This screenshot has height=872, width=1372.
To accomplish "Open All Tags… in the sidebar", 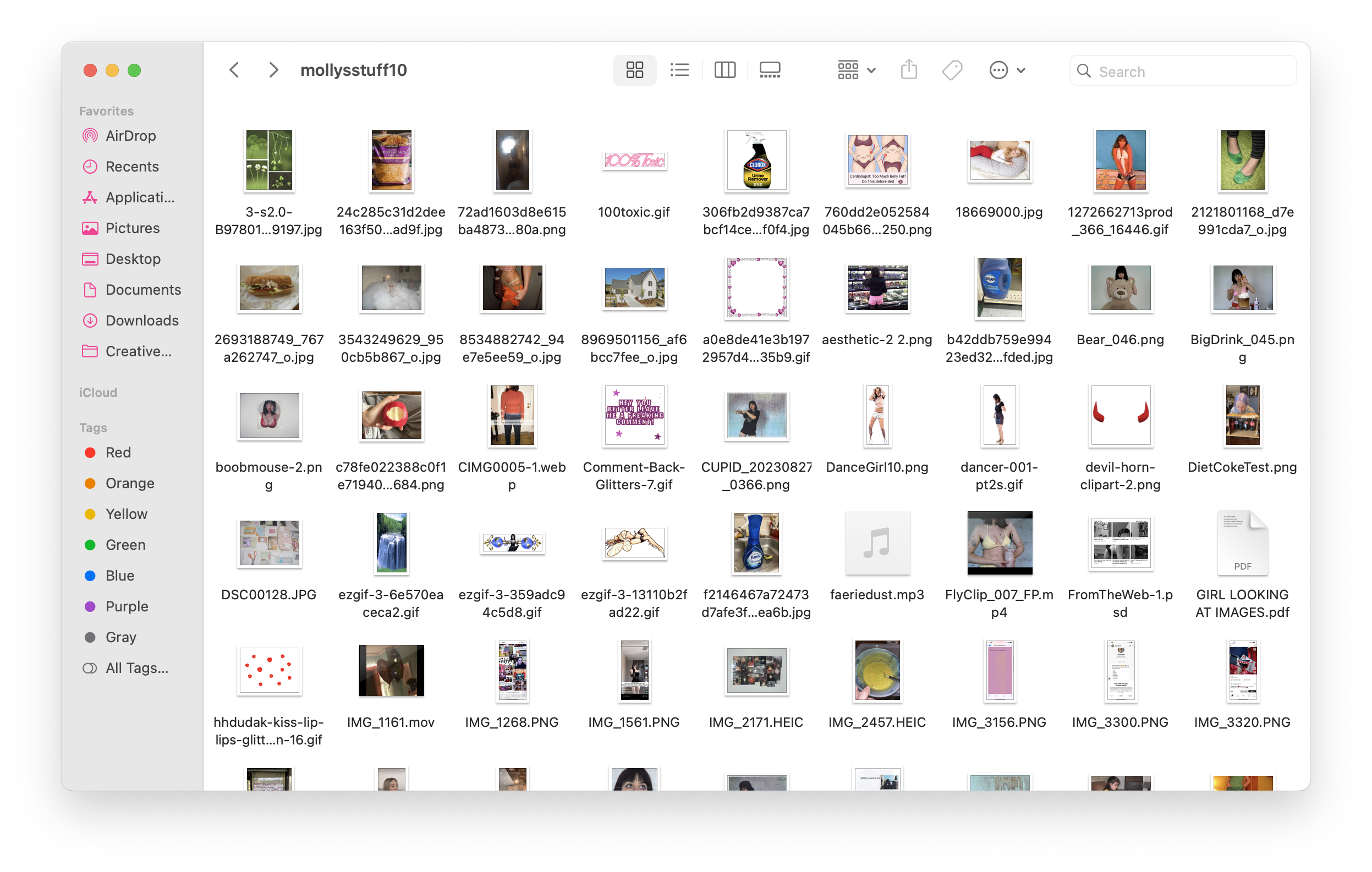I will point(136,667).
